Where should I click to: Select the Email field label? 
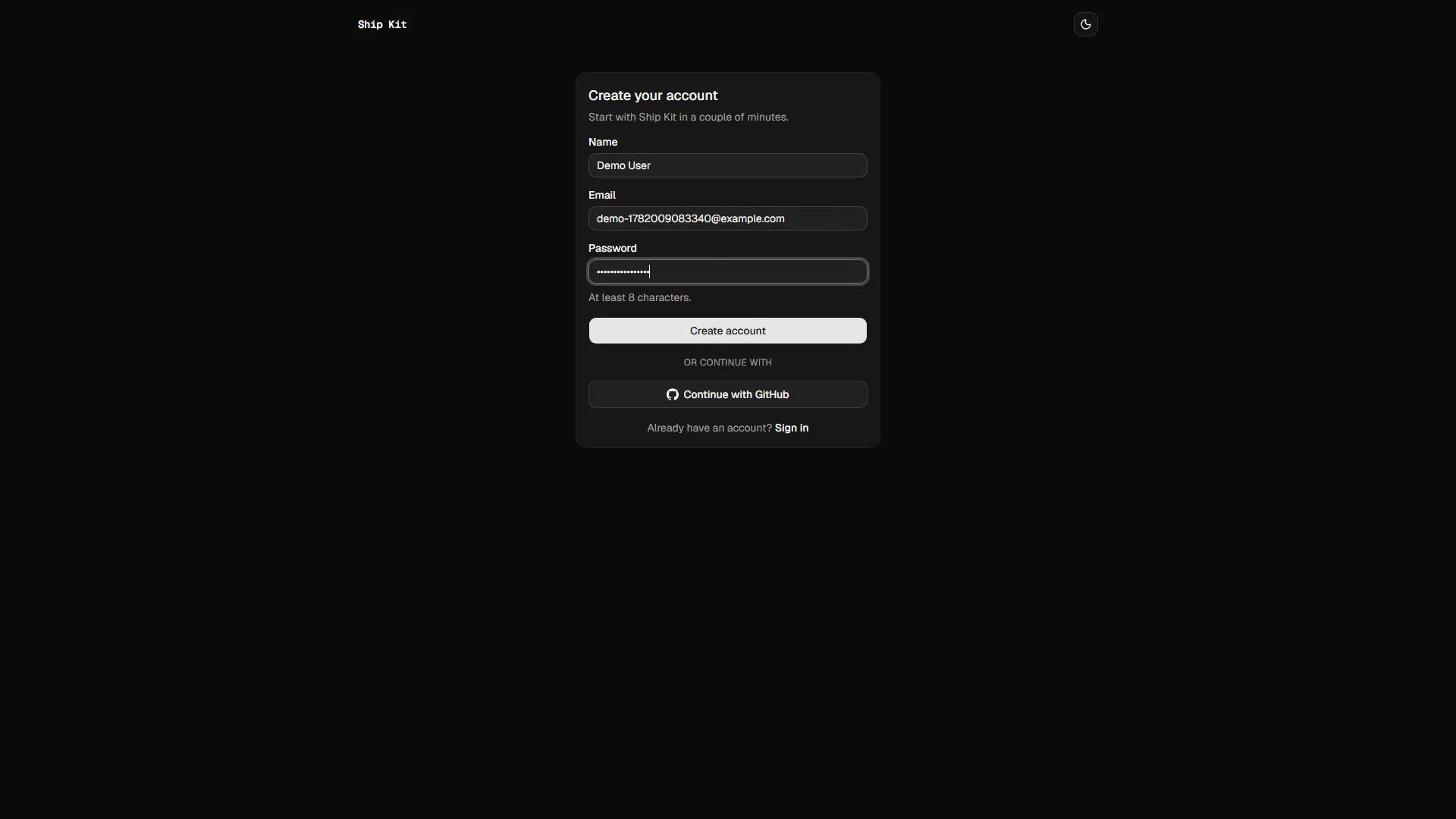(x=602, y=195)
